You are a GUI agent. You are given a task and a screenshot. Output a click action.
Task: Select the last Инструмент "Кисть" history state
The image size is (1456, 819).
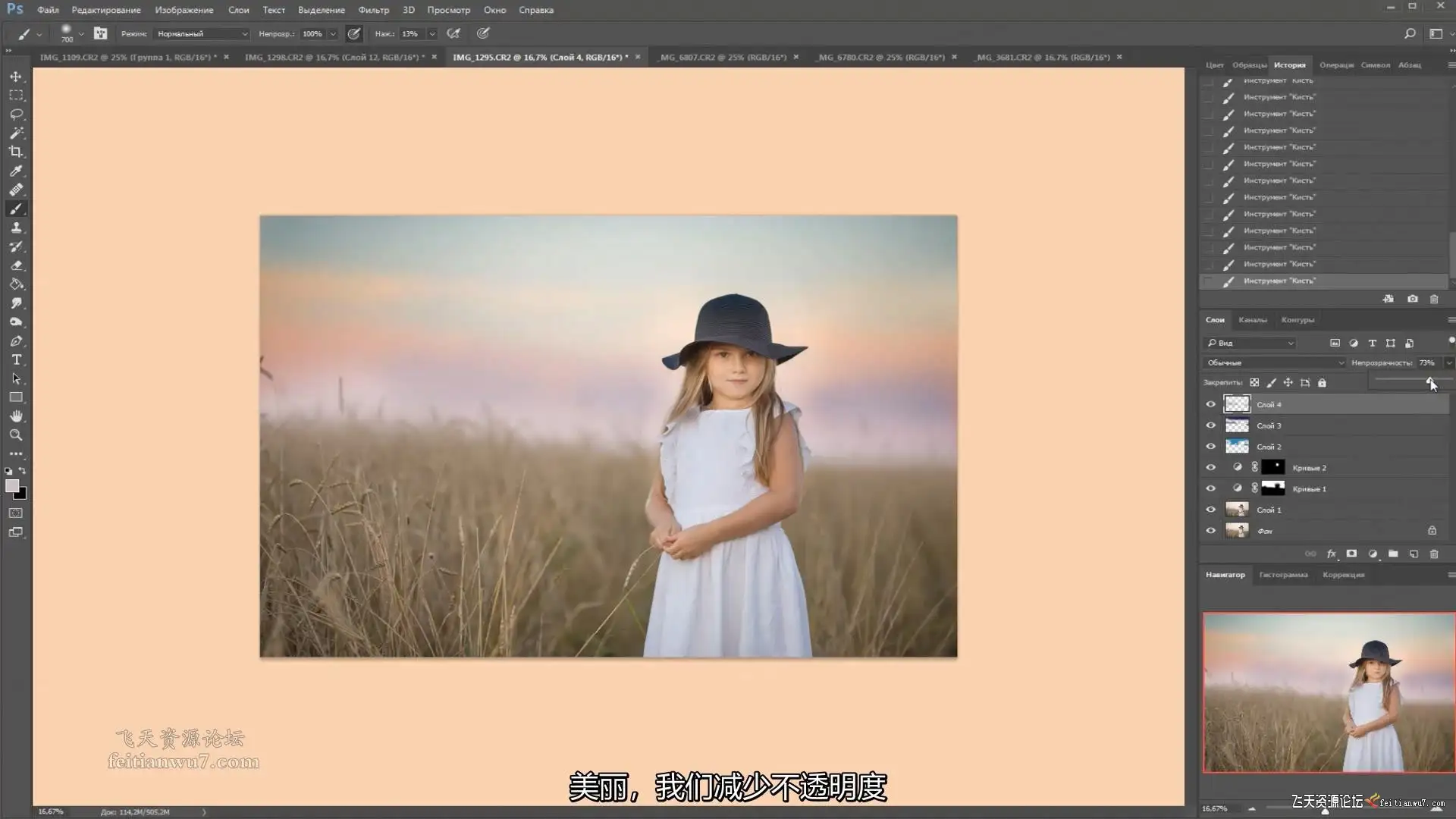coord(1323,281)
